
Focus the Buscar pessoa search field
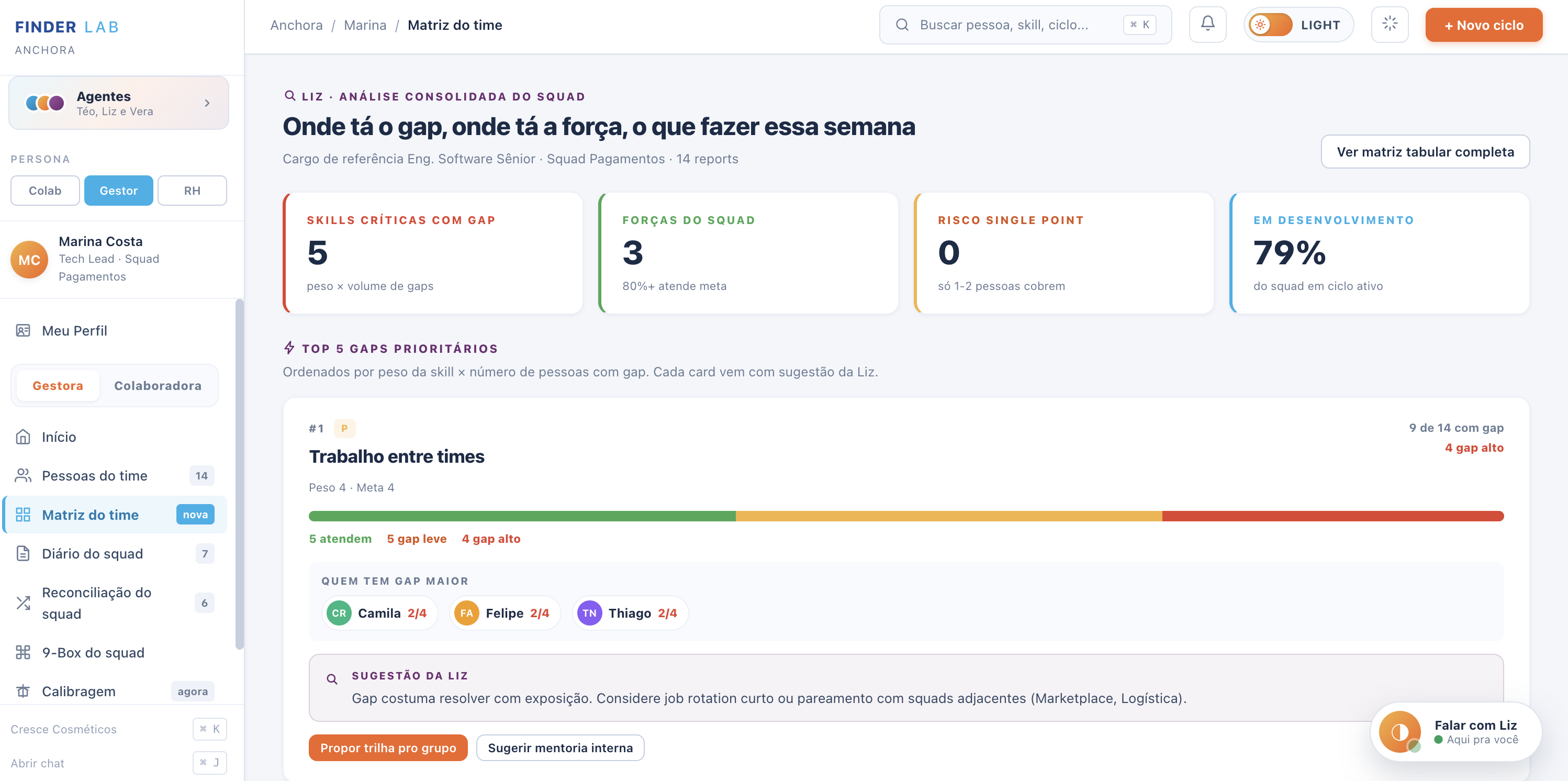[1025, 25]
